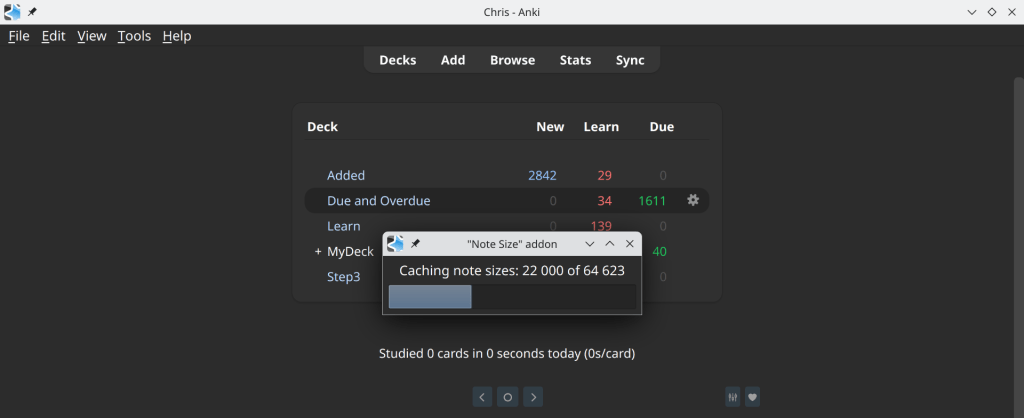
Task: Click the right arrow button below study stats
Action: [x=534, y=397]
